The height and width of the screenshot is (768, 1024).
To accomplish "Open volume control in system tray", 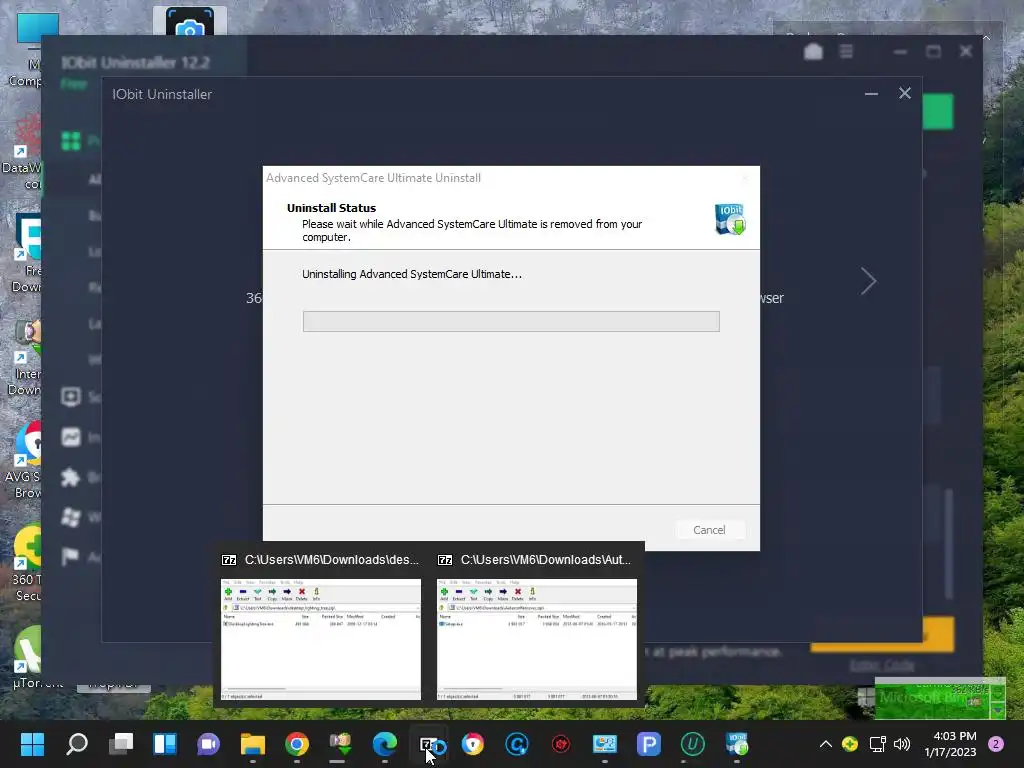I will (x=902, y=744).
